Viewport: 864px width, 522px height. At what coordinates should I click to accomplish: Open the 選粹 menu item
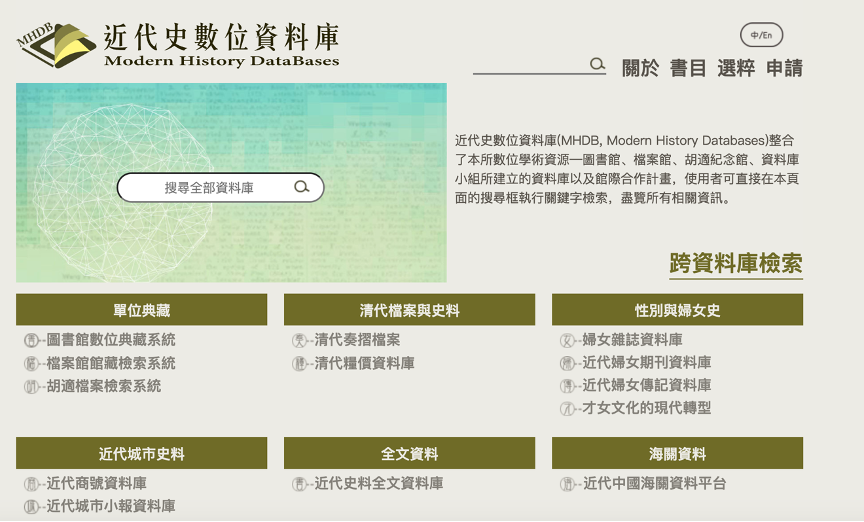point(736,68)
